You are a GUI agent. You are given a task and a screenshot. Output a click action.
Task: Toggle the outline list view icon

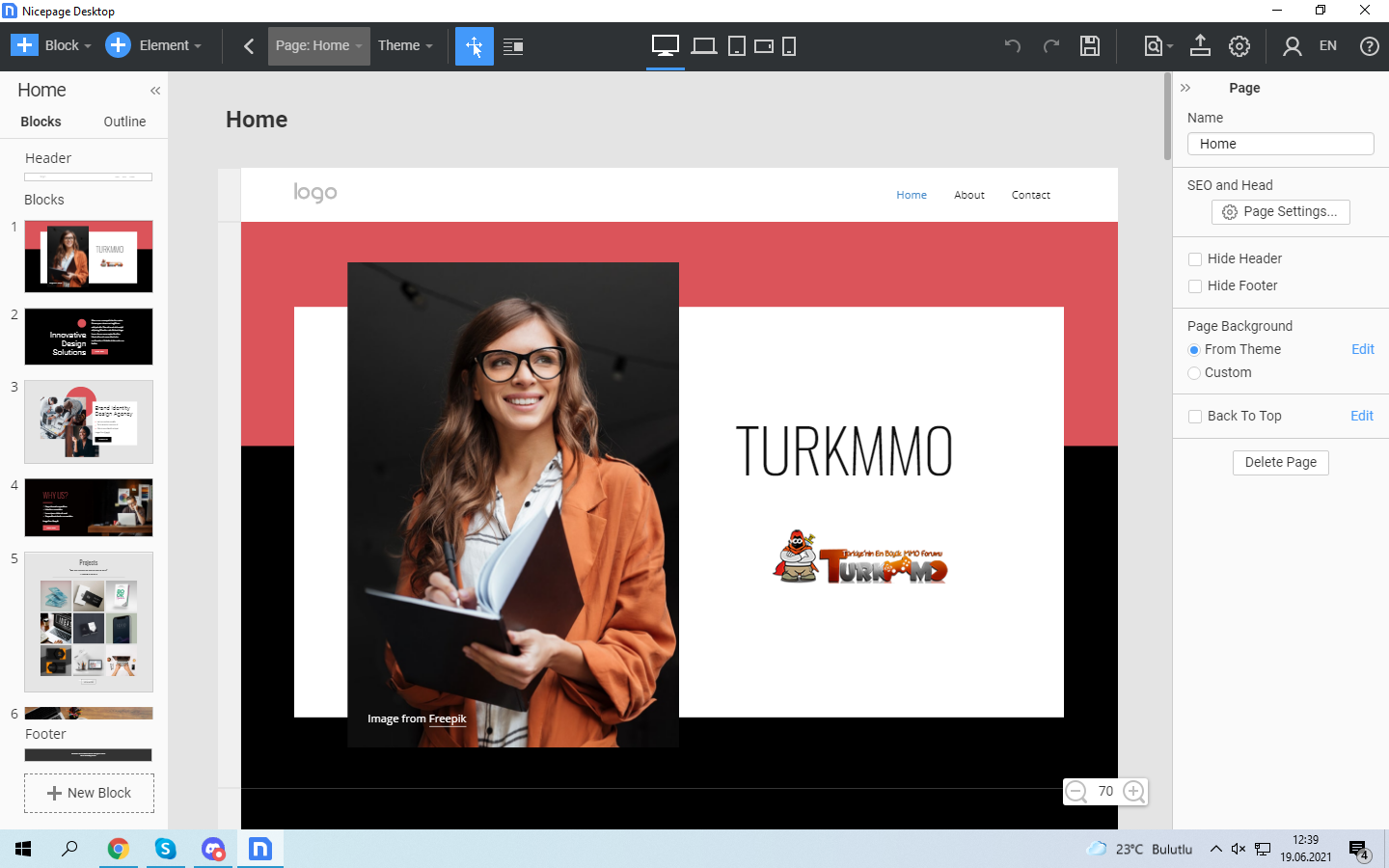click(513, 46)
